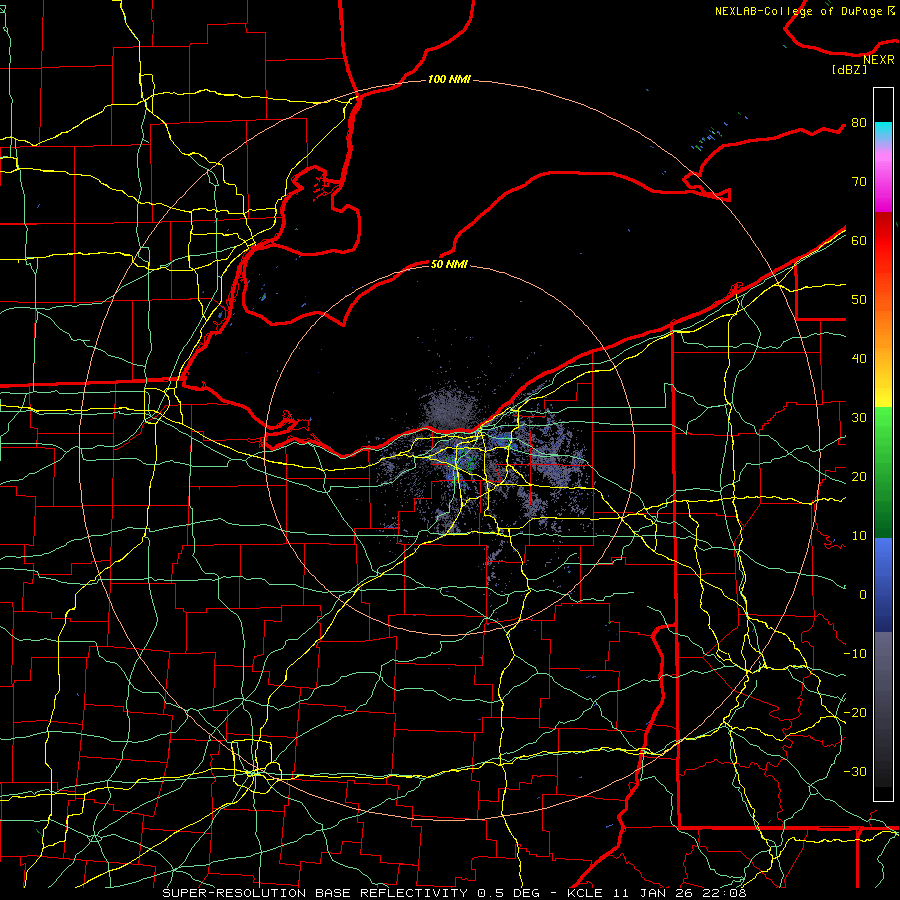
Task: Click the 0 value on dBZ scale
Action: tap(863, 595)
